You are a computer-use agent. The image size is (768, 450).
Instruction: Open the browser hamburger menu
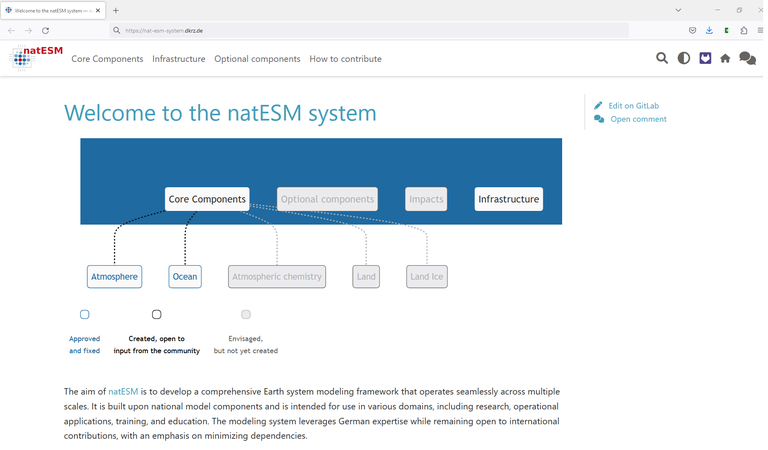[760, 30]
